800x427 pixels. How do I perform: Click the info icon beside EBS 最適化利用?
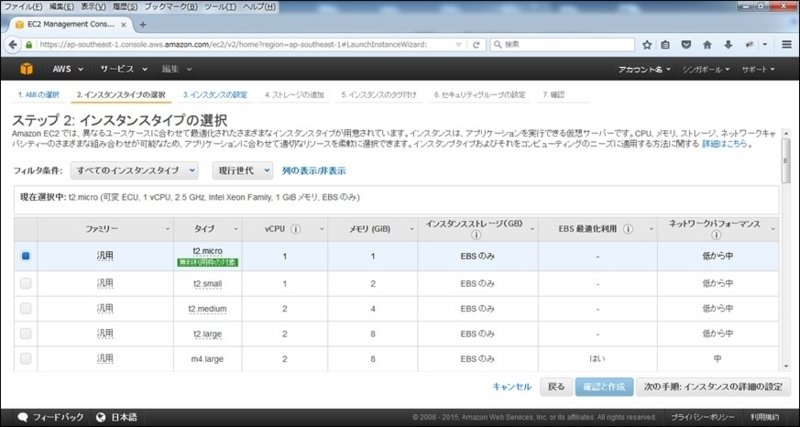pyautogui.click(x=625, y=229)
